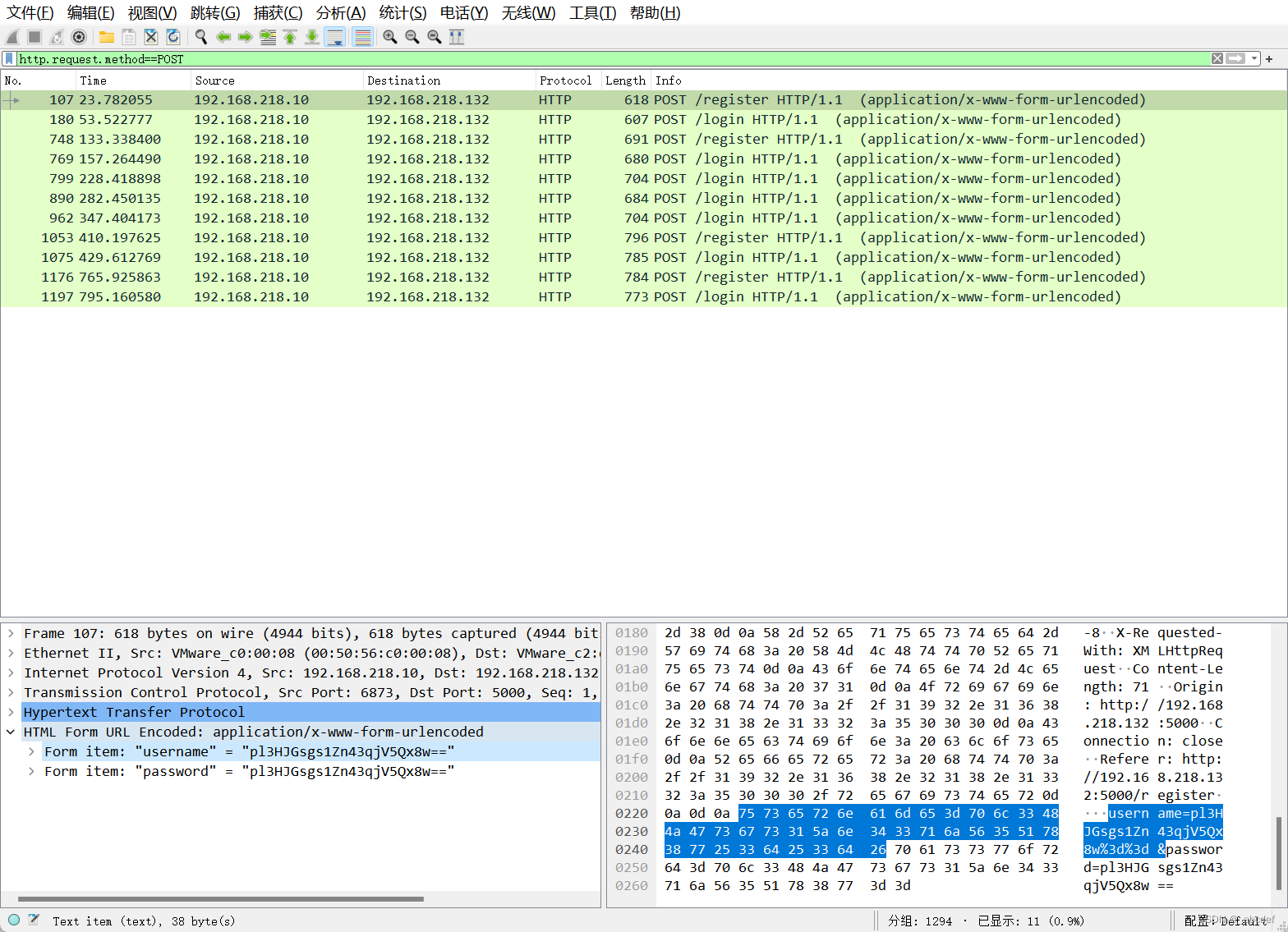Go back to previous packet arrow
Screen dimensions: 1288x932
tap(223, 37)
